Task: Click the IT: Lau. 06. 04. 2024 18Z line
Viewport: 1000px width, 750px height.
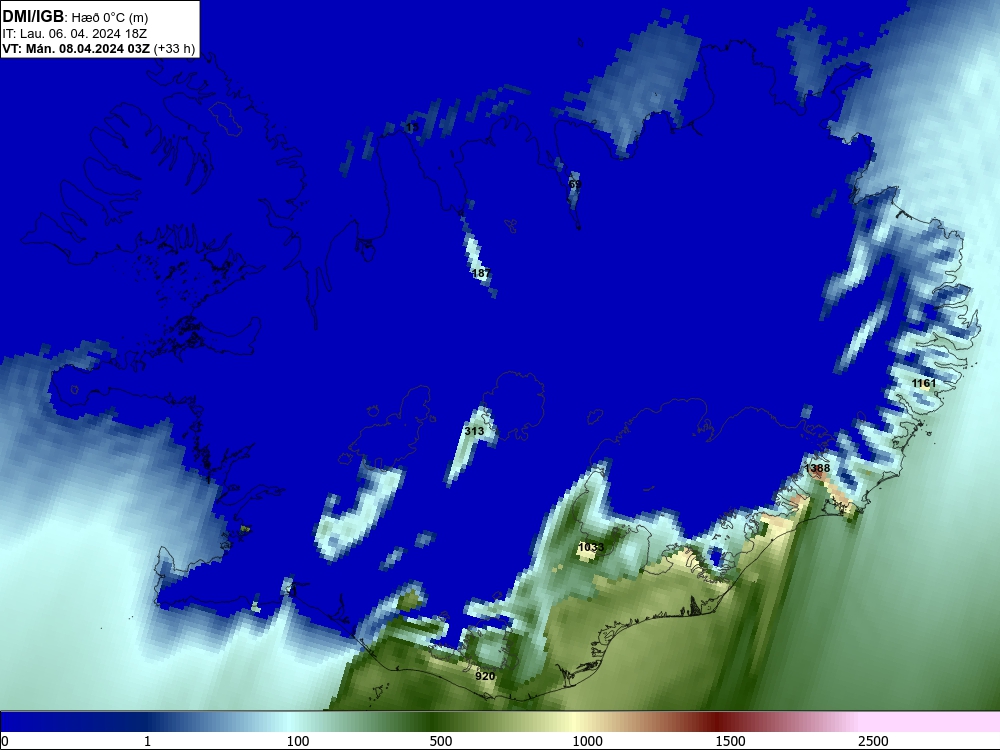Action: pos(75,34)
